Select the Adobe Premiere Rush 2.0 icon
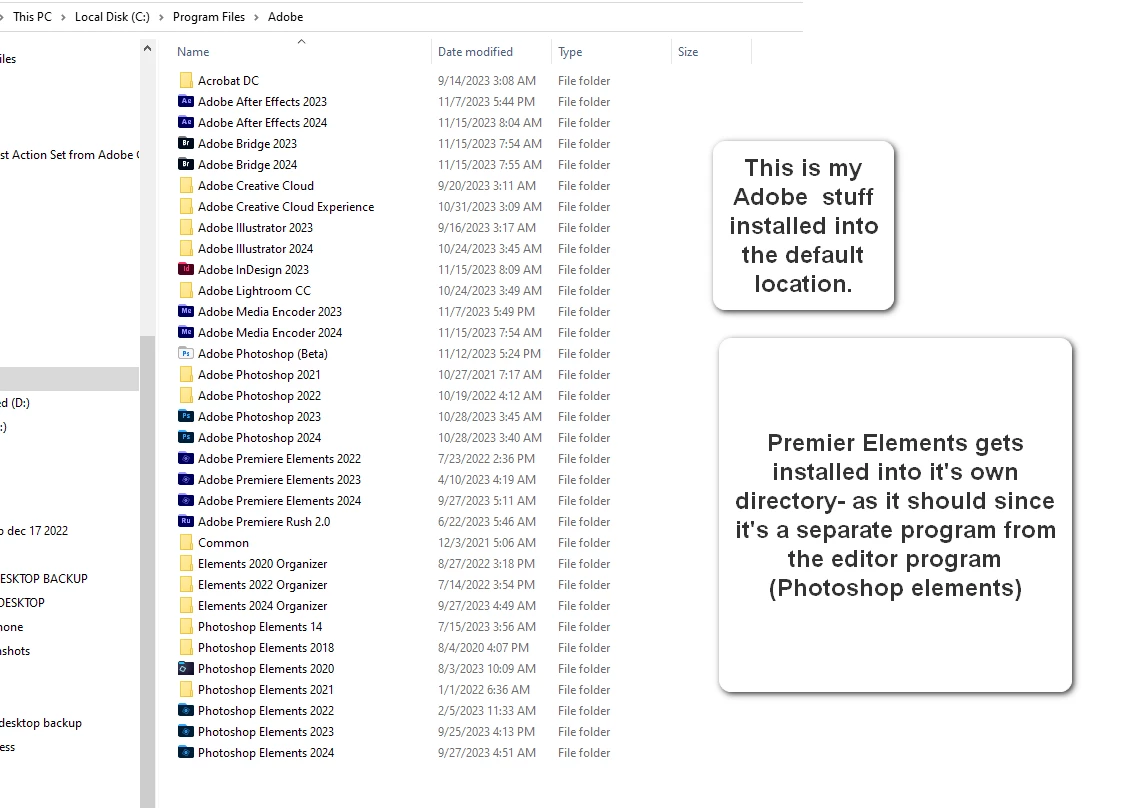 (186, 522)
